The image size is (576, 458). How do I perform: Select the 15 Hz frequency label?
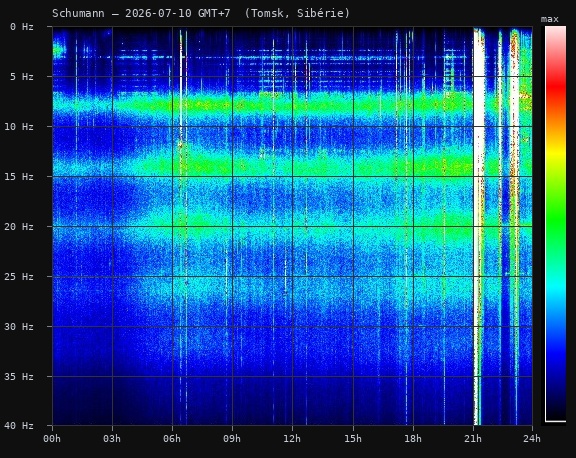pos(19,176)
